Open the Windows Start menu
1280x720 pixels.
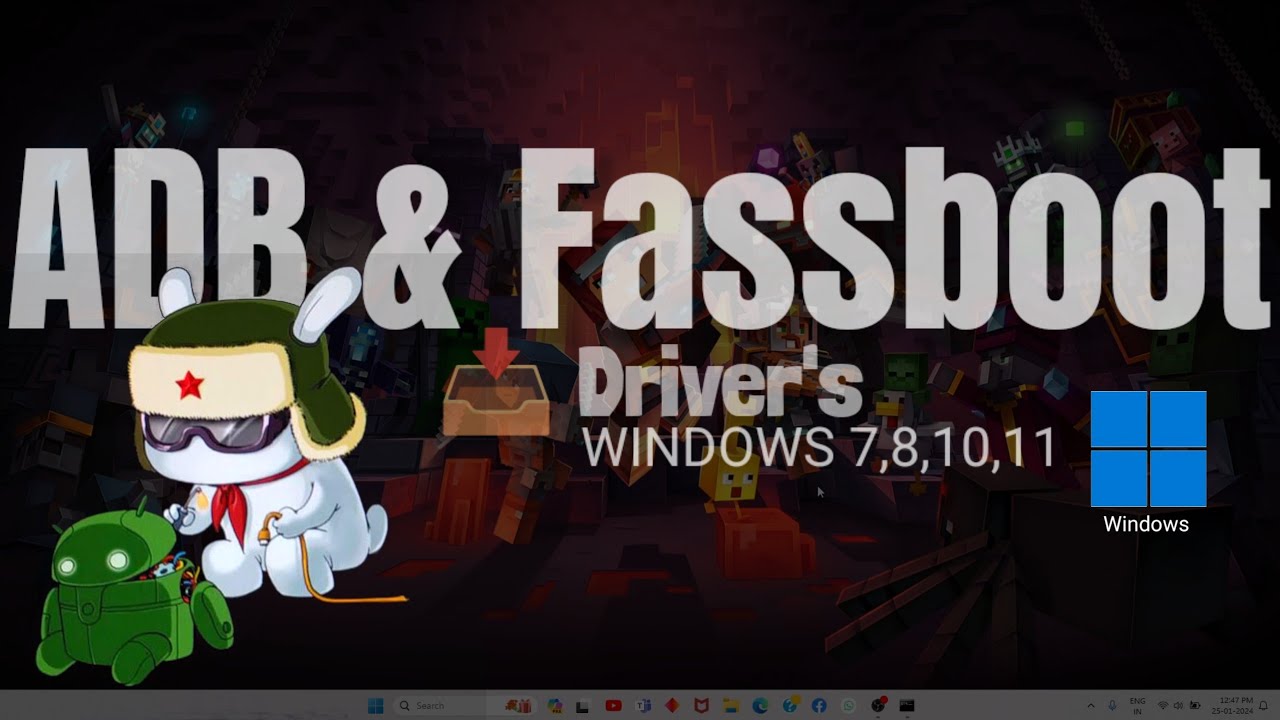click(375, 706)
